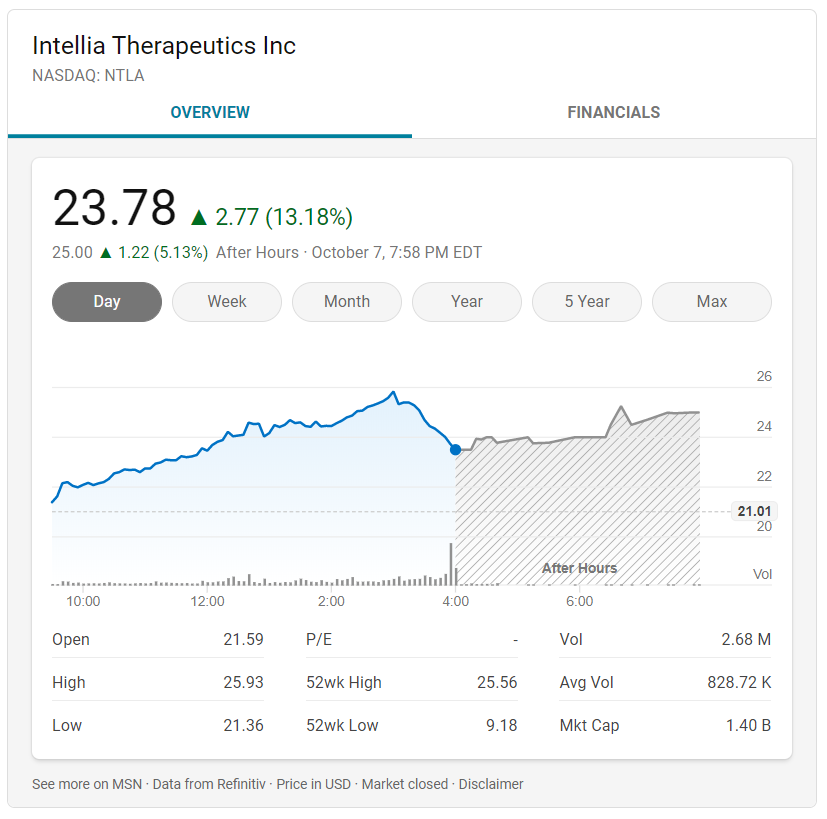Show the Year price chart
This screenshot has width=827, height=819.
(467, 302)
